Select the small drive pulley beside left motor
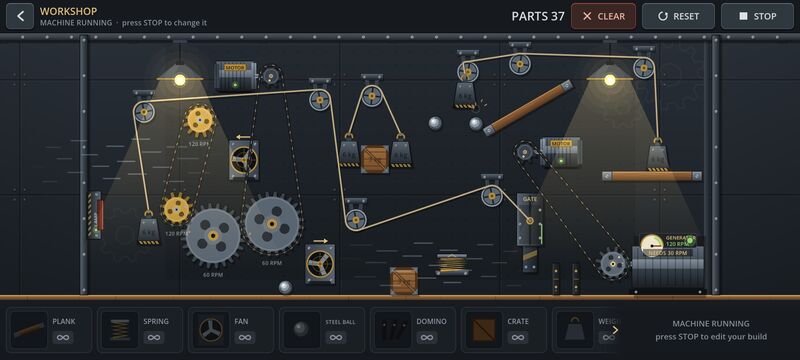Screen dimensions: 800x360 [x=270, y=76]
